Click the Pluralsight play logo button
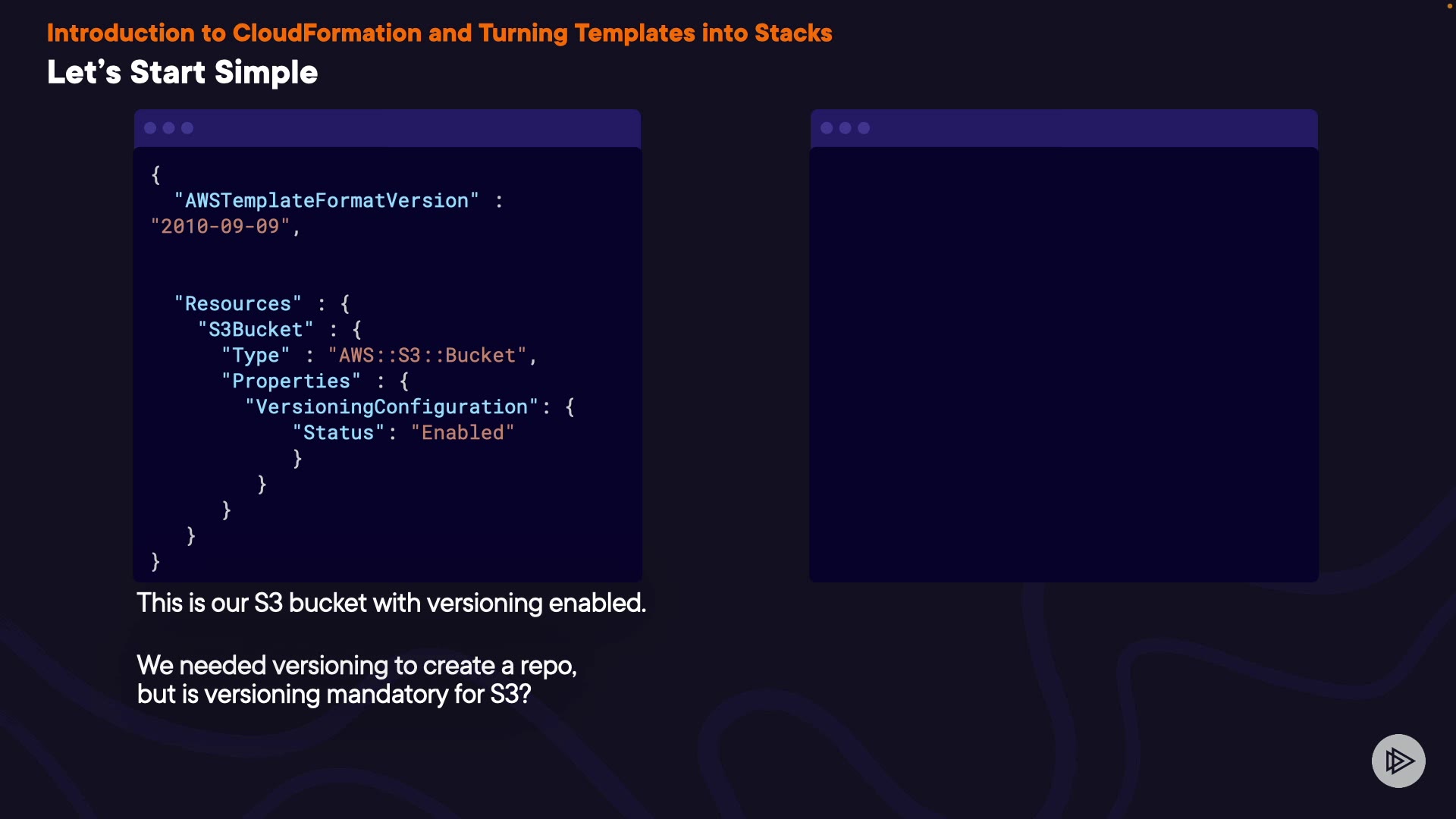1456x819 pixels. pyautogui.click(x=1398, y=761)
